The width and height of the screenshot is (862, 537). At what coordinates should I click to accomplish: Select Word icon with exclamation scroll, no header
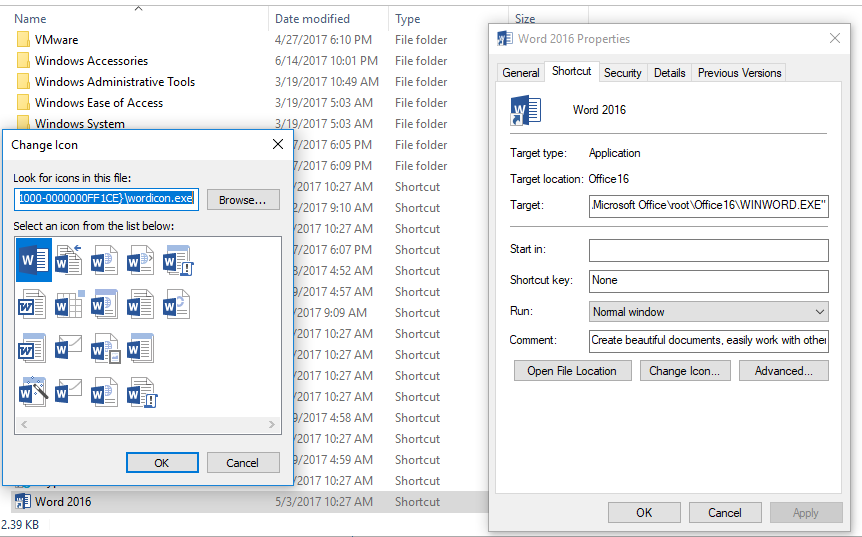(142, 392)
